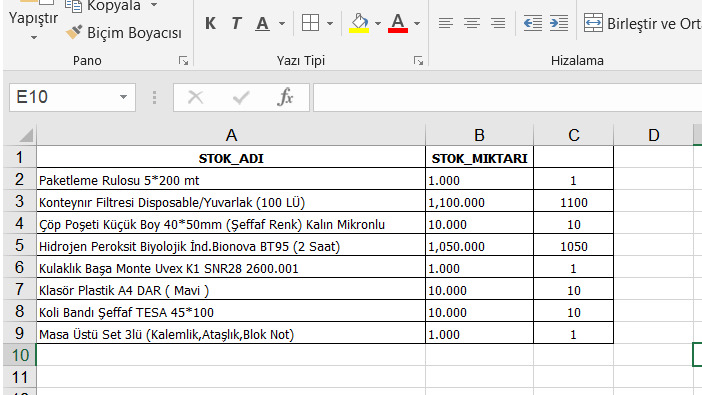Select Biçim Boyacısı format painter
This screenshot has height=395, width=702.
[124, 33]
